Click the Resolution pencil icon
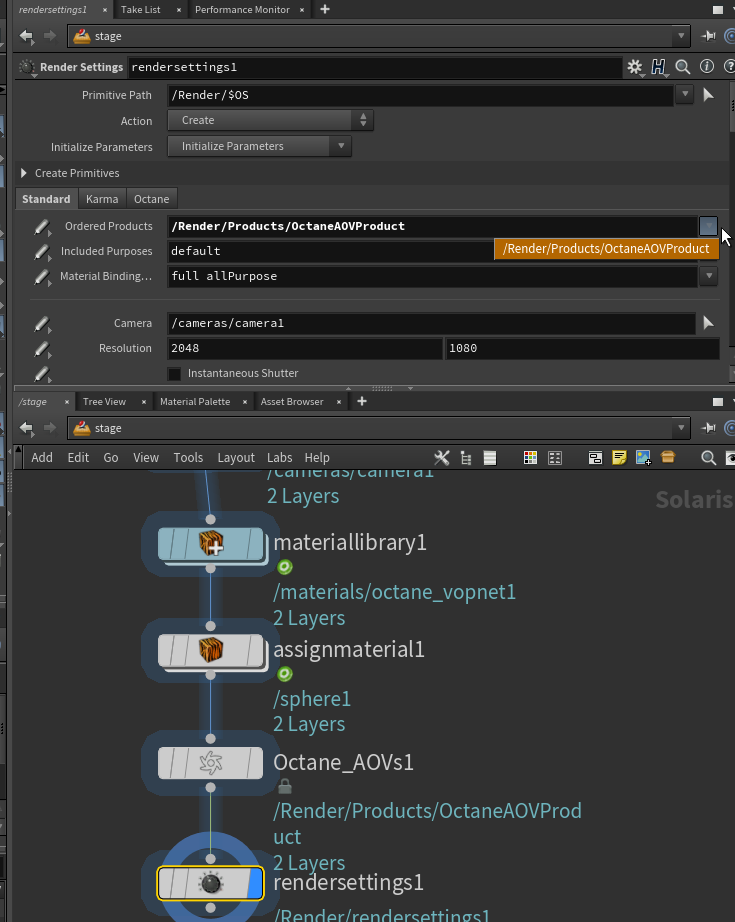This screenshot has height=922, width=735. [x=42, y=349]
